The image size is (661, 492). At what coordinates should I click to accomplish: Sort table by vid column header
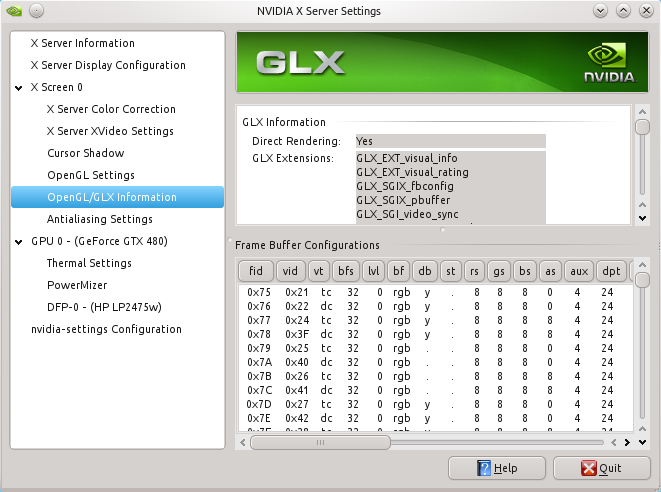click(x=290, y=271)
